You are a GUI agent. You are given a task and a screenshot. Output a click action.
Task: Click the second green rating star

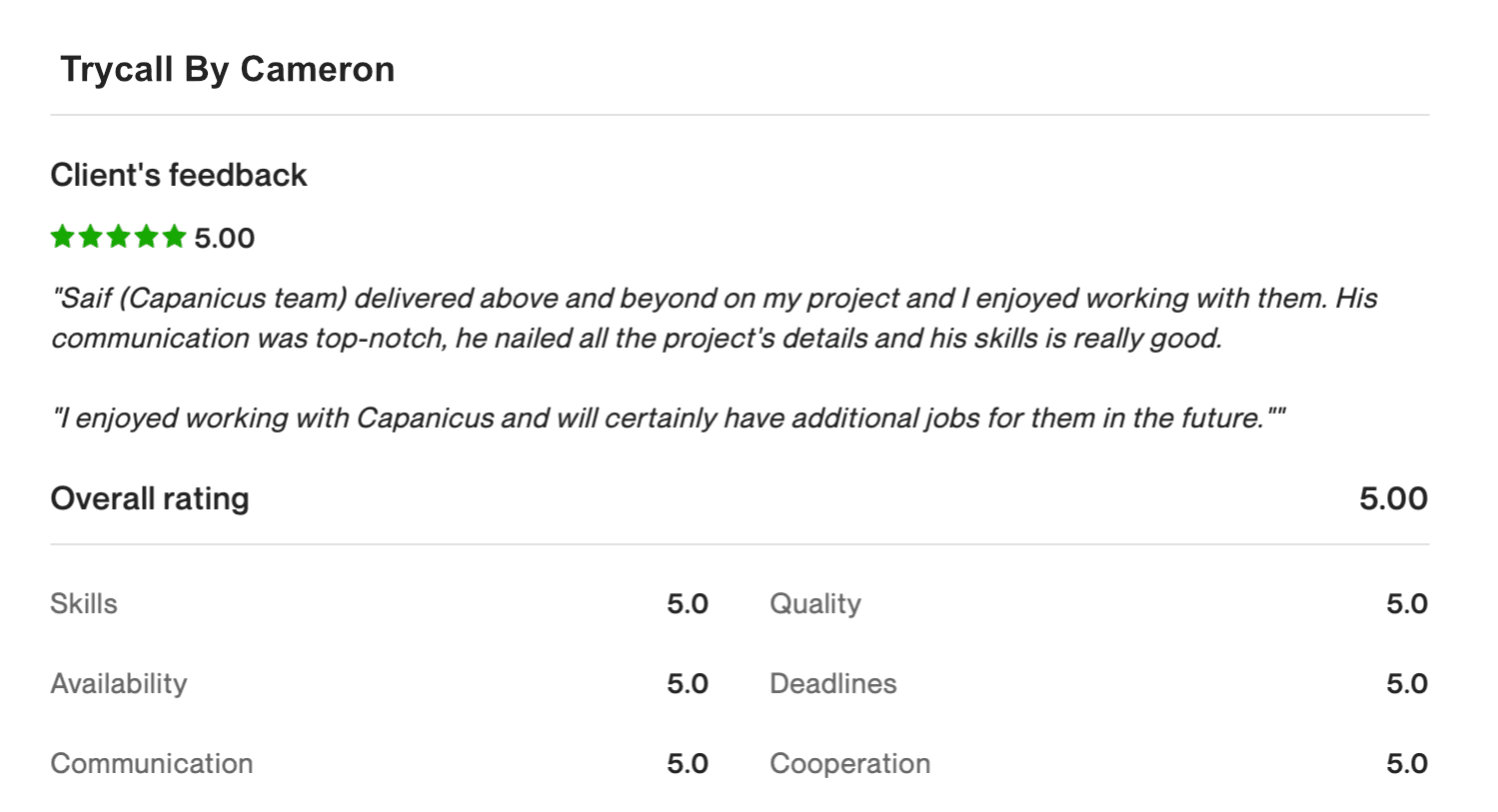91,237
